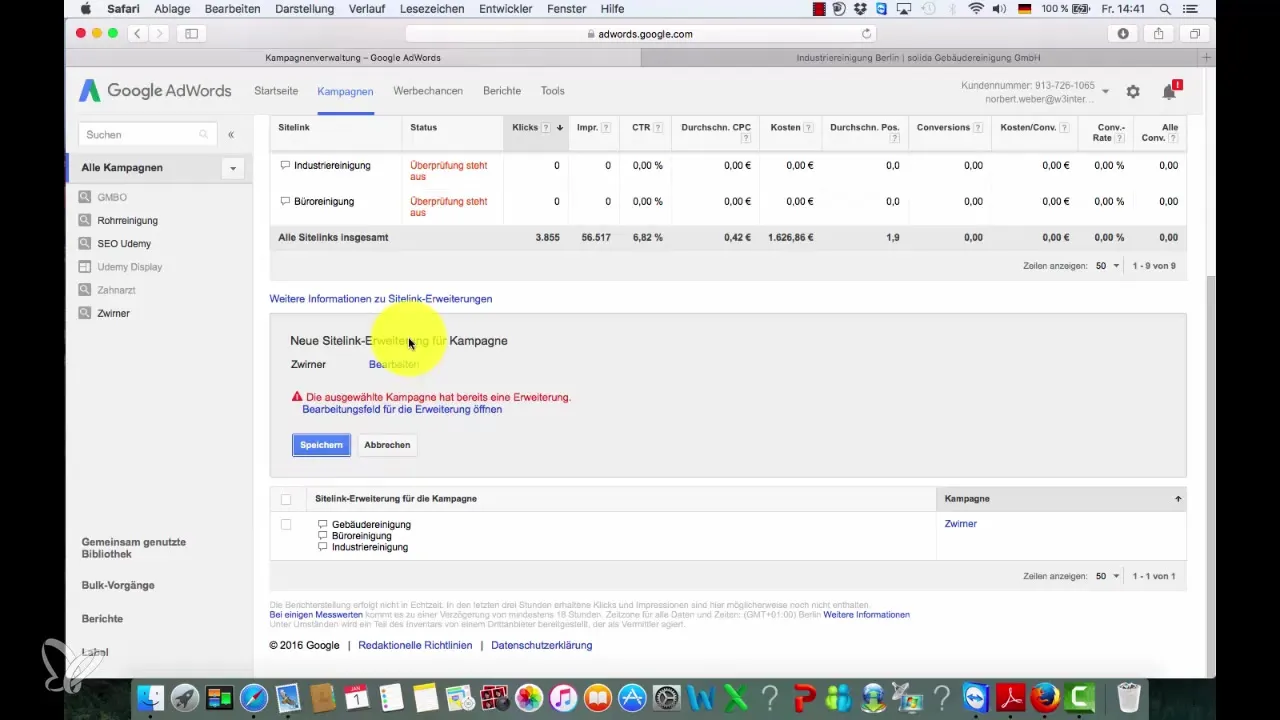Image resolution: width=1280 pixels, height=720 pixels.
Task: Open Spotlight search in menu bar
Action: point(1165,9)
